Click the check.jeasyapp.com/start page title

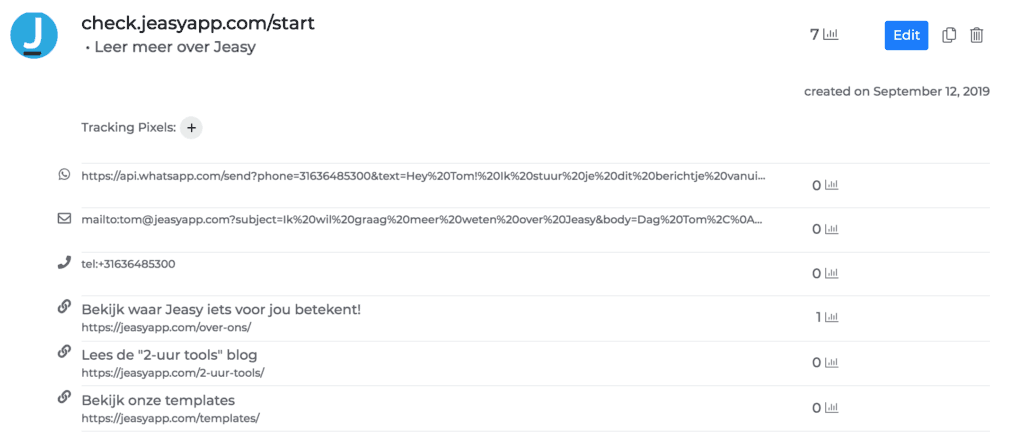[x=198, y=24]
